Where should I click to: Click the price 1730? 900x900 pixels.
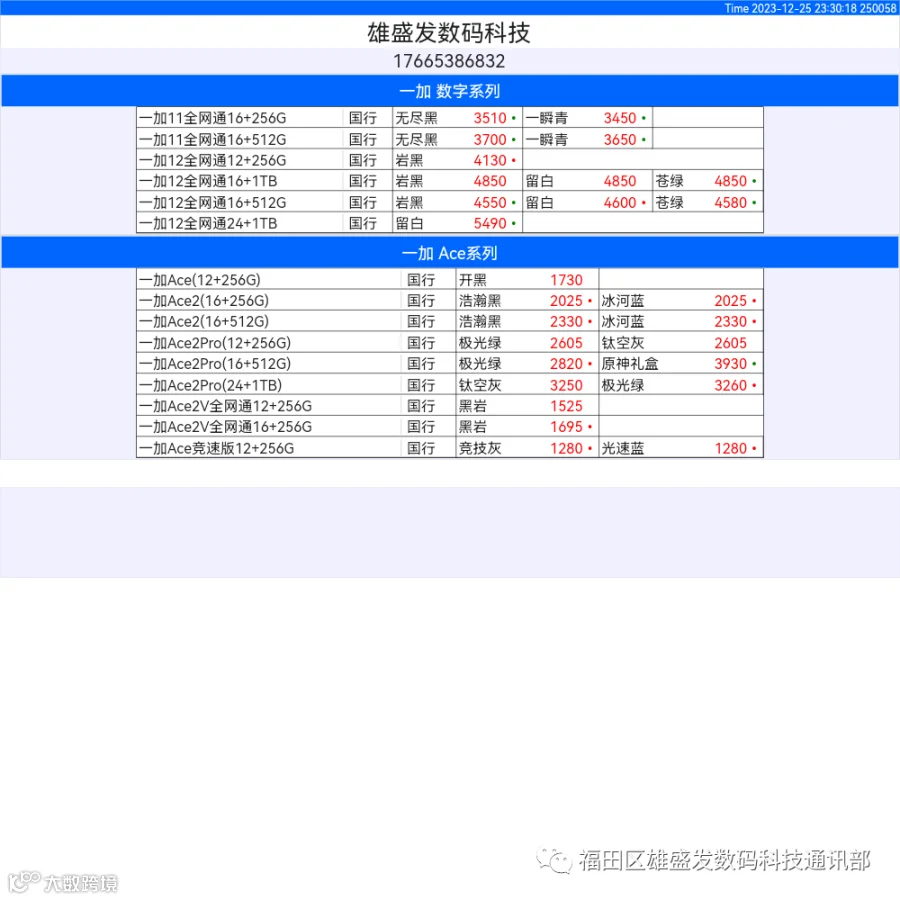click(566, 280)
